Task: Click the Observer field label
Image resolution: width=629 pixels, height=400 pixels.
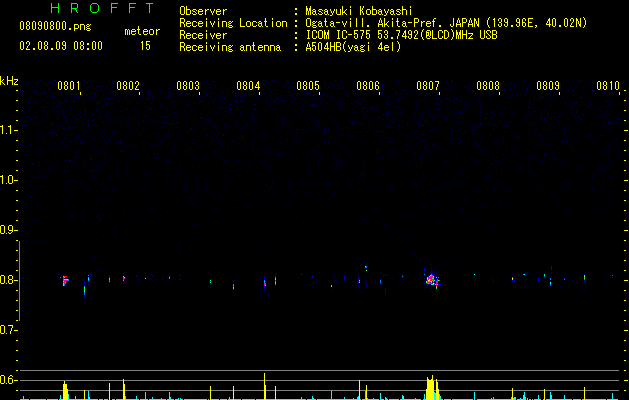Action: pyautogui.click(x=203, y=11)
